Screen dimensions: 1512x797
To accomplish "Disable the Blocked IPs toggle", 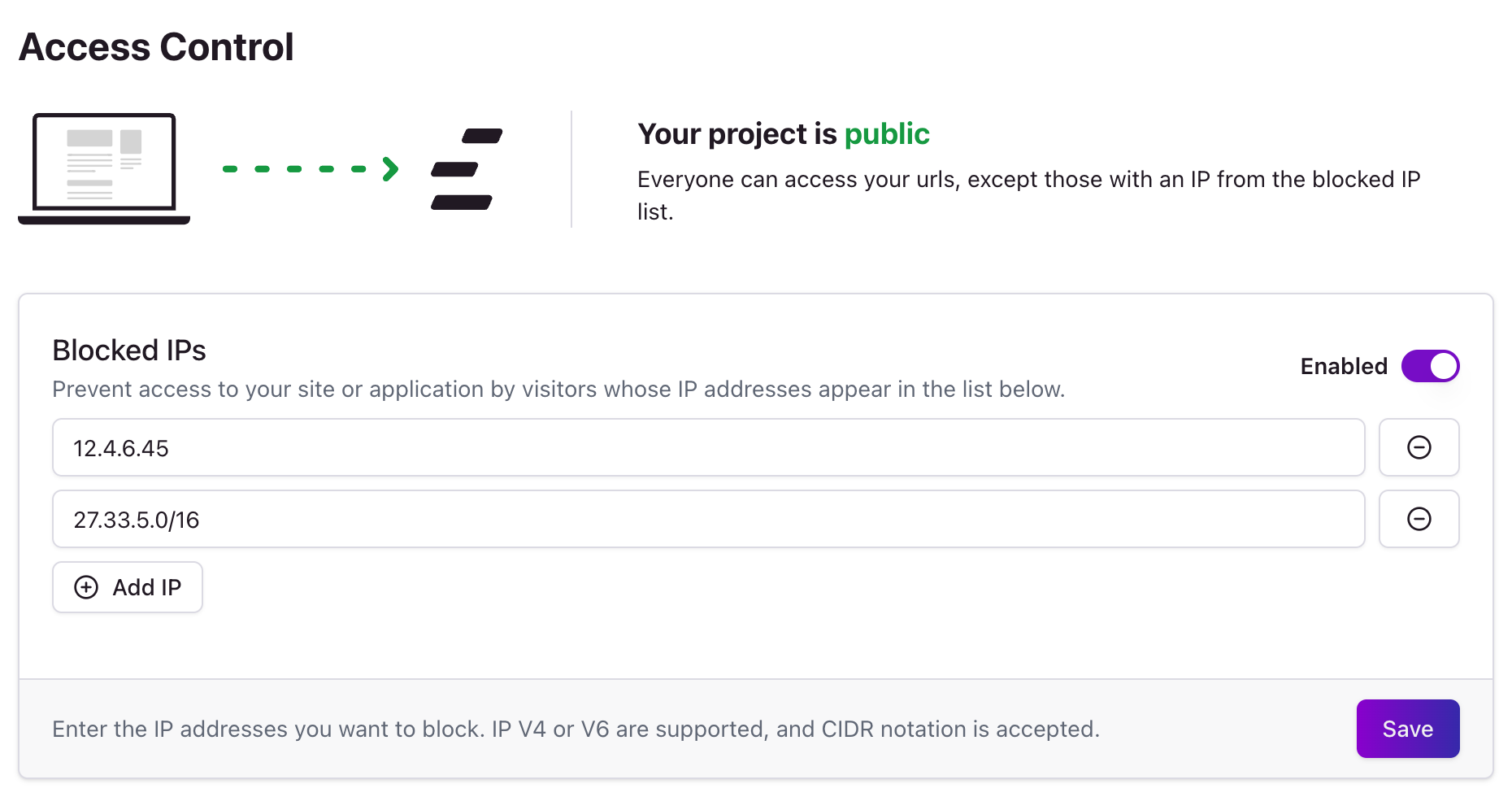I will [1430, 366].
